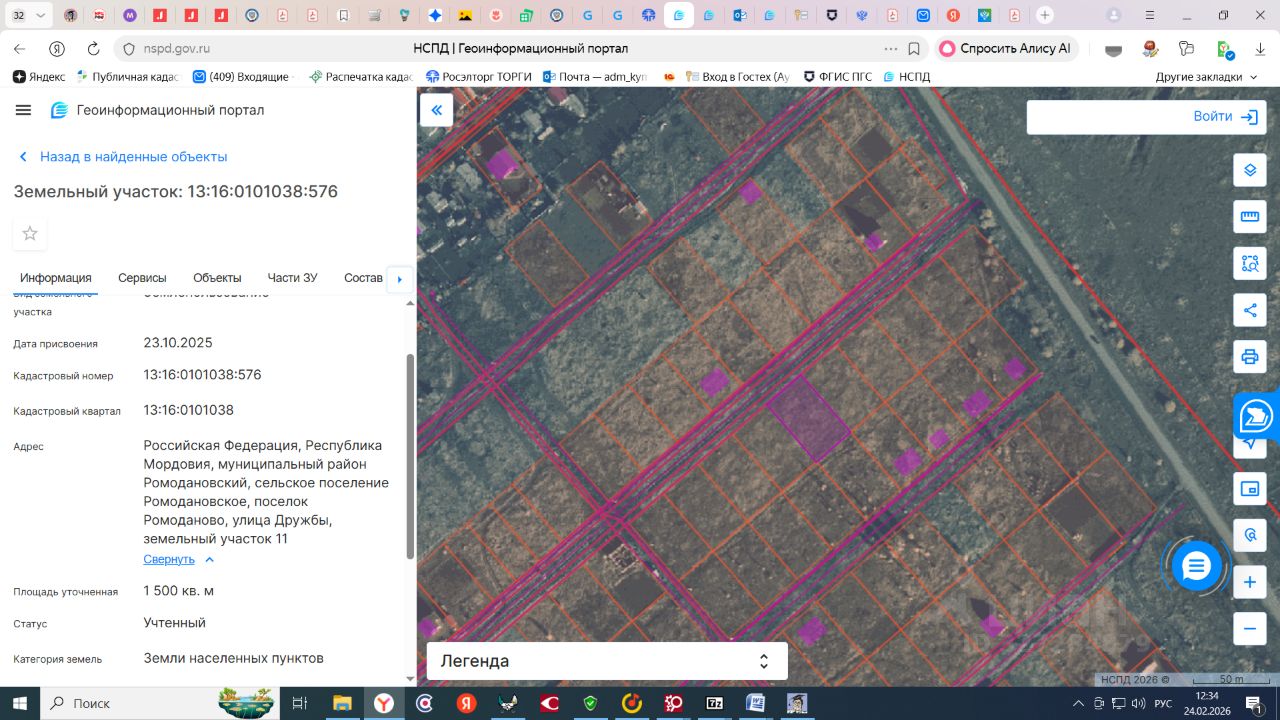Screen dimensions: 1280x720
Task: Add land parcel to favorites star
Action: point(30,234)
